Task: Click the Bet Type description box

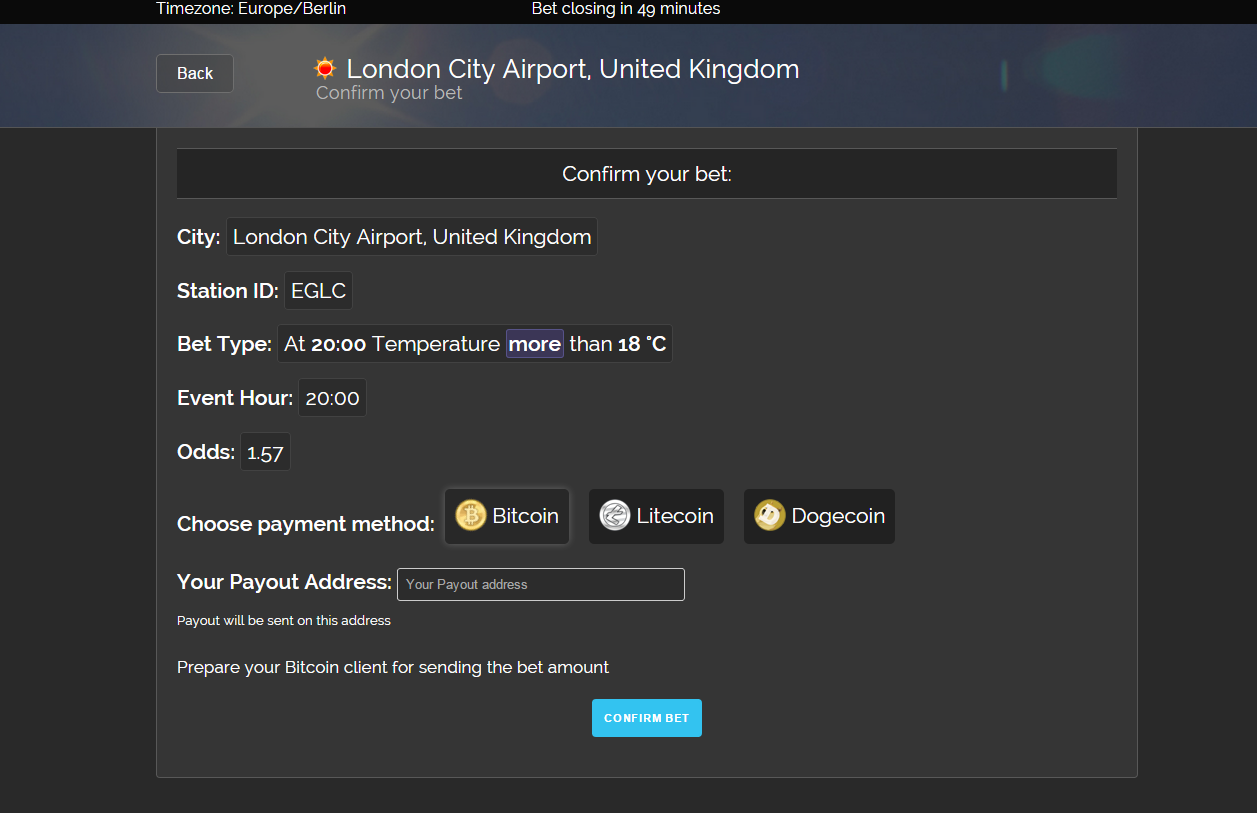Action: 475,343
